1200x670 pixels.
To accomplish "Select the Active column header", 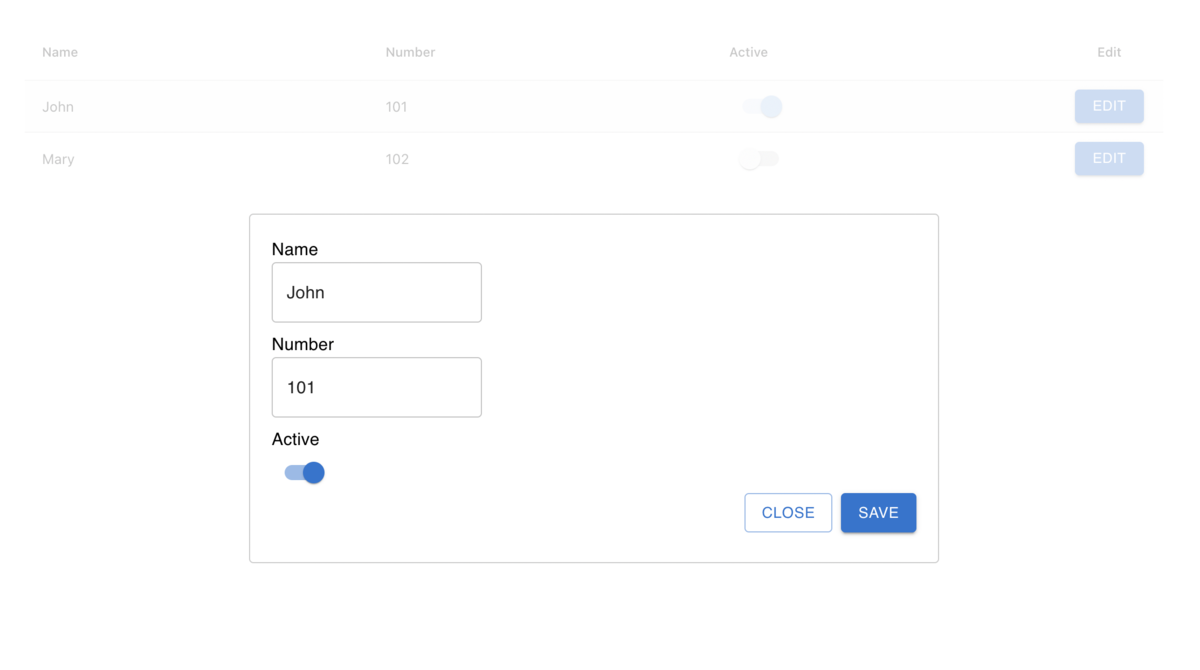I will pos(748,52).
